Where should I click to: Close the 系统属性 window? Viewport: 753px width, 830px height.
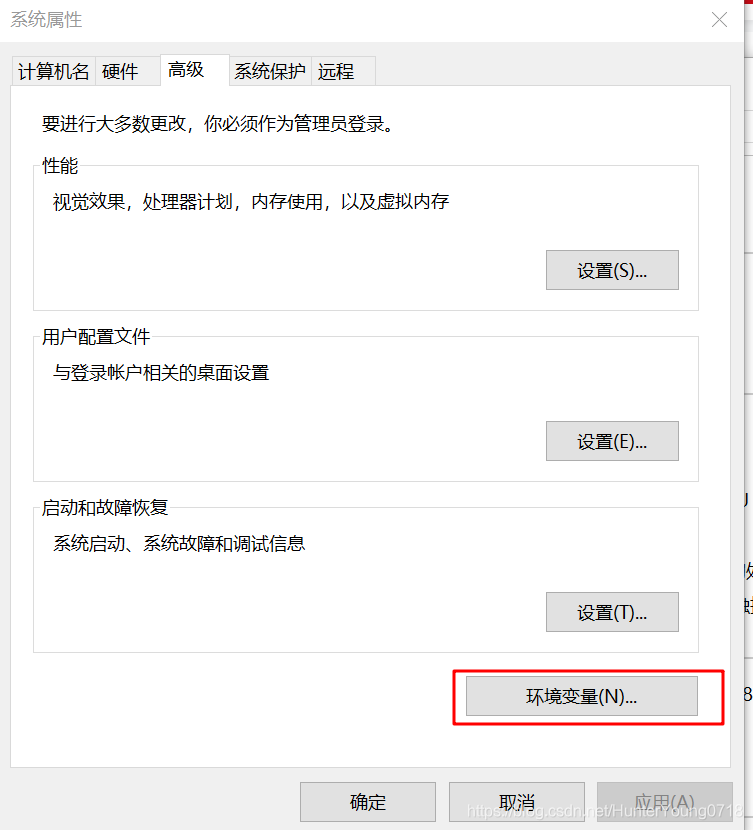coord(719,20)
